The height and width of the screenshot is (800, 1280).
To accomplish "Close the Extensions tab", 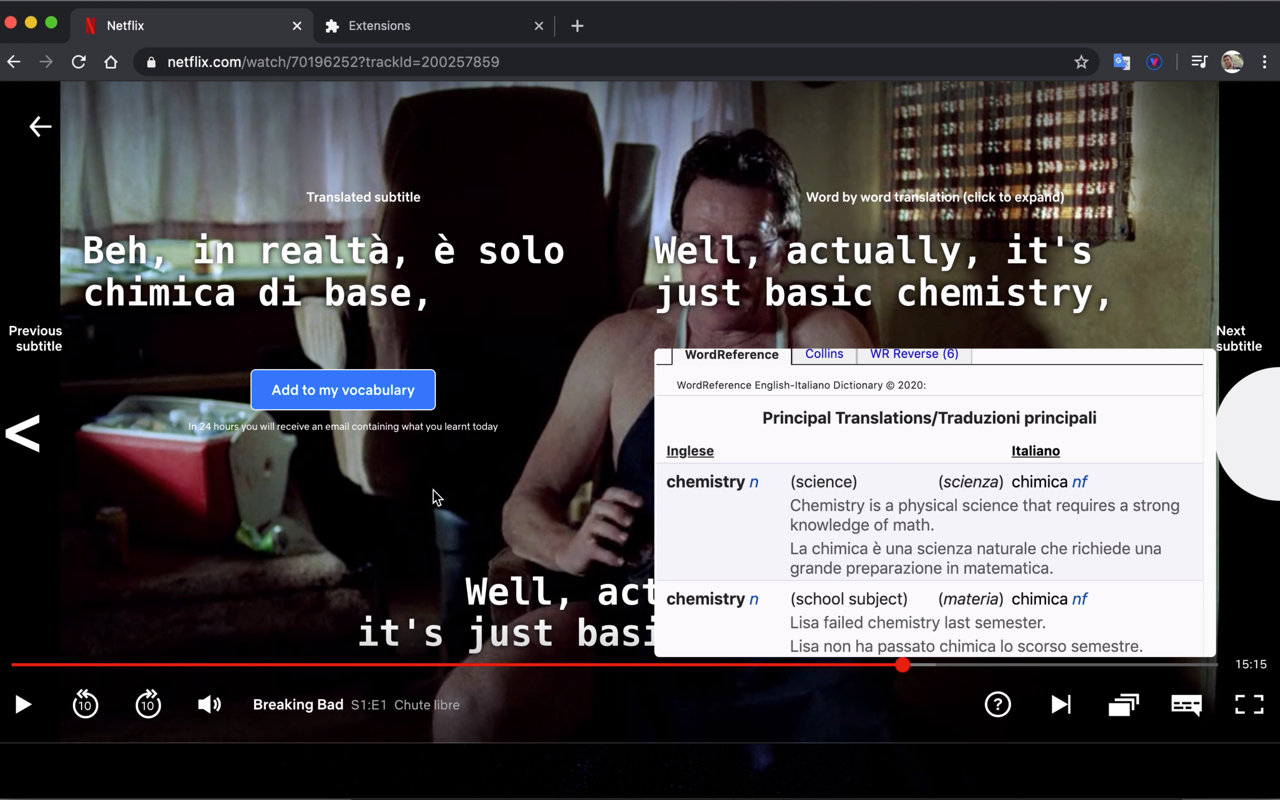I will (539, 26).
